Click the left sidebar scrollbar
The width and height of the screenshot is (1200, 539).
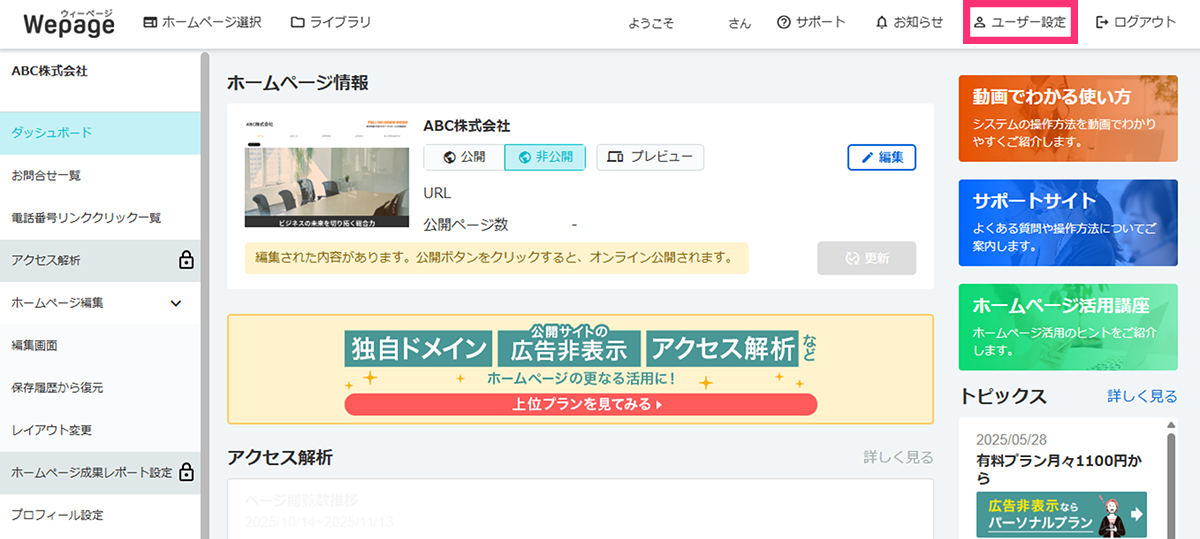pos(205,295)
